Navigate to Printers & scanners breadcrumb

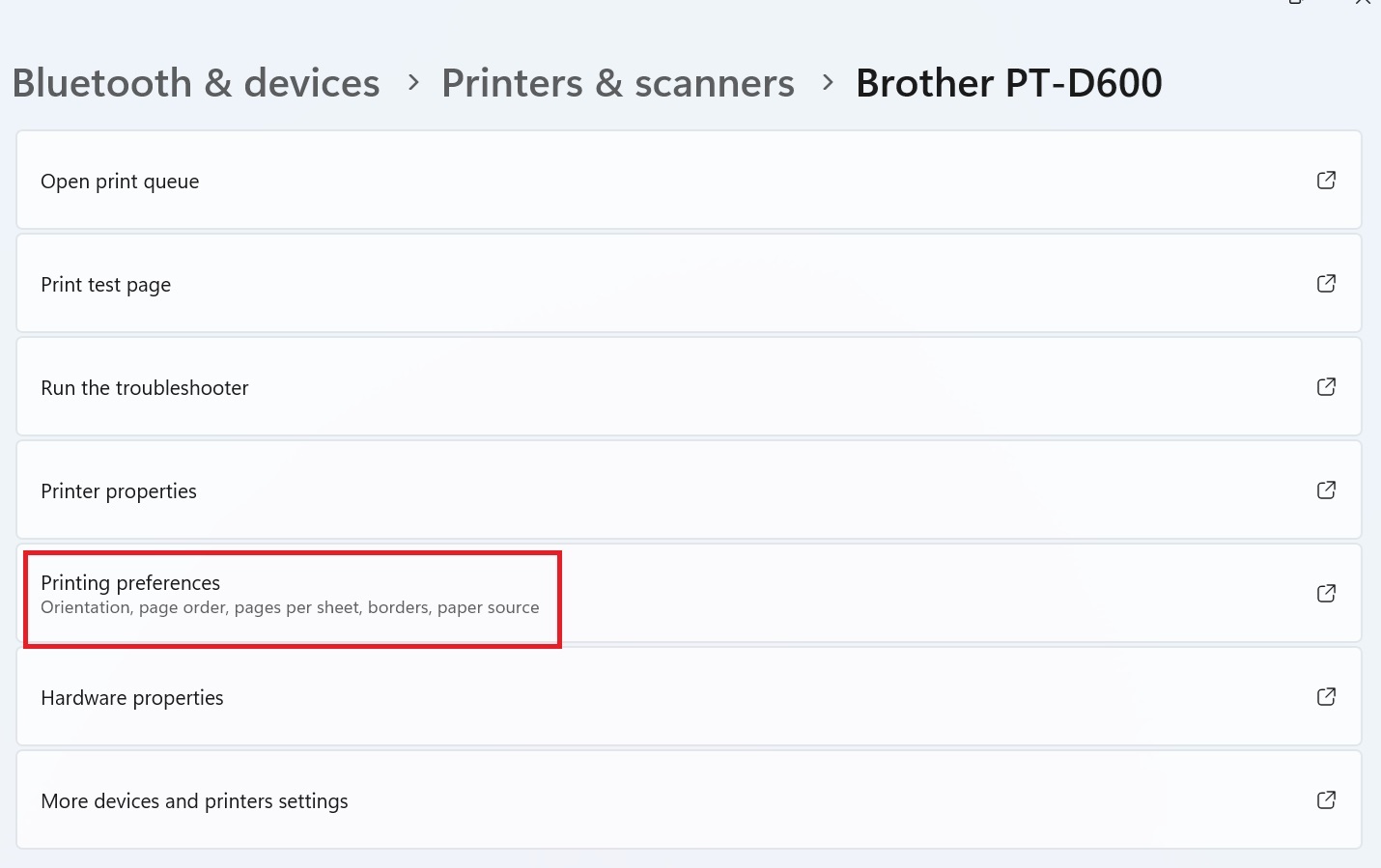coord(618,83)
